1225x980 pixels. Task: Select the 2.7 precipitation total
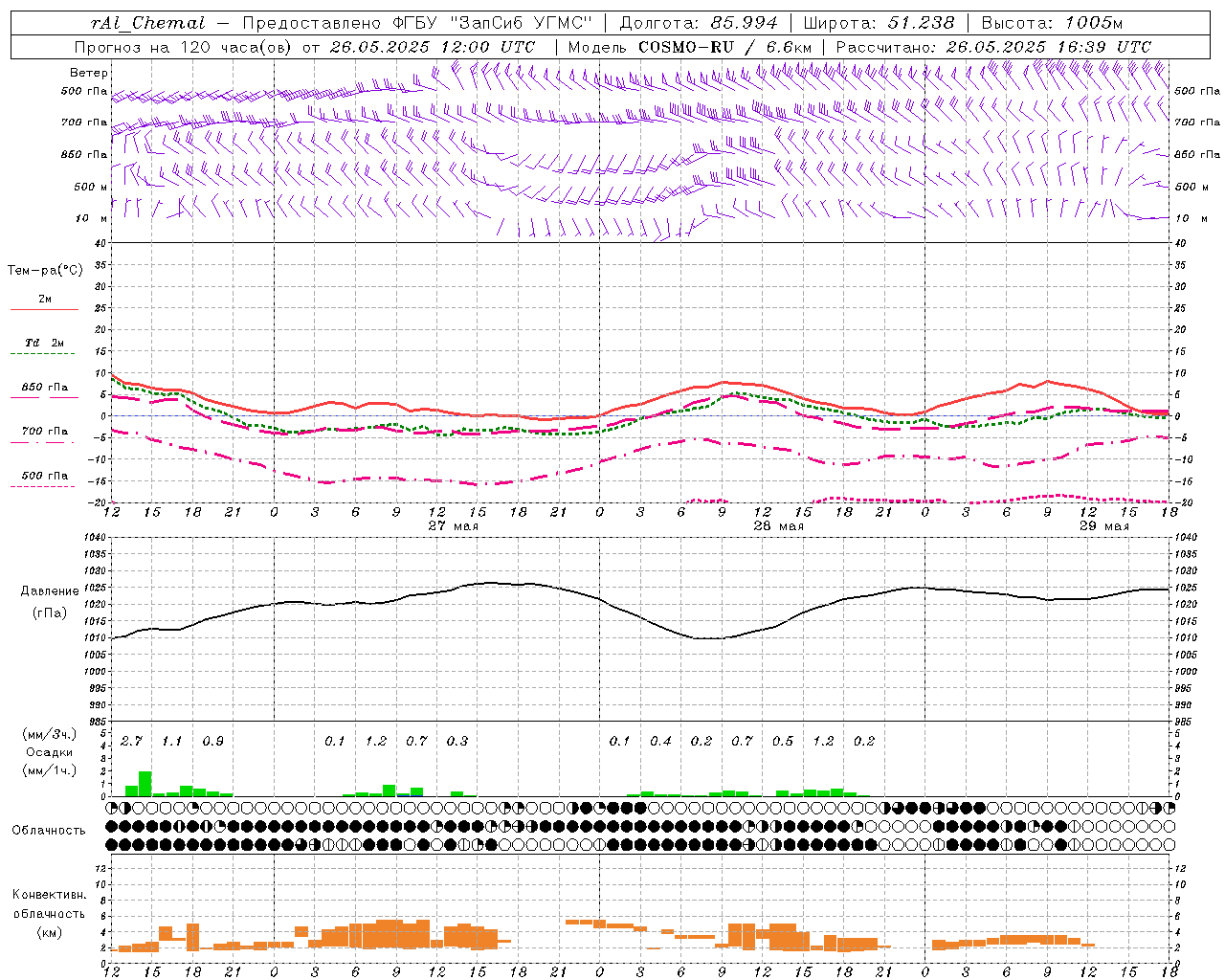[x=131, y=741]
